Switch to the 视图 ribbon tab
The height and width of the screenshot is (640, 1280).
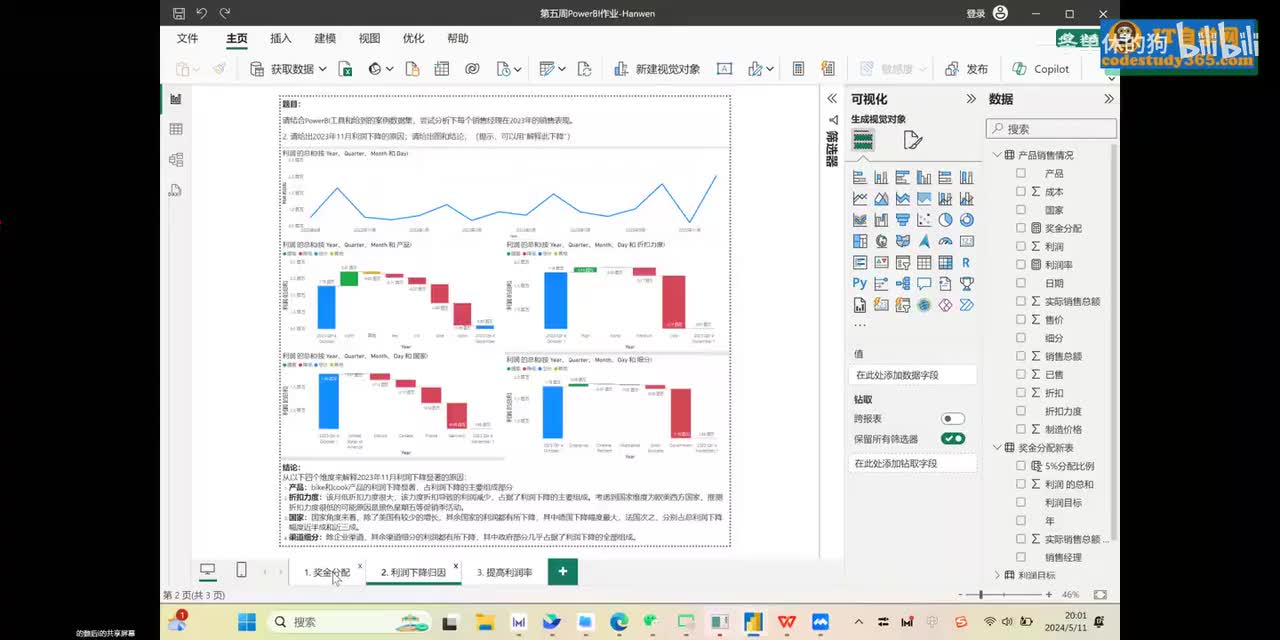coord(369,38)
